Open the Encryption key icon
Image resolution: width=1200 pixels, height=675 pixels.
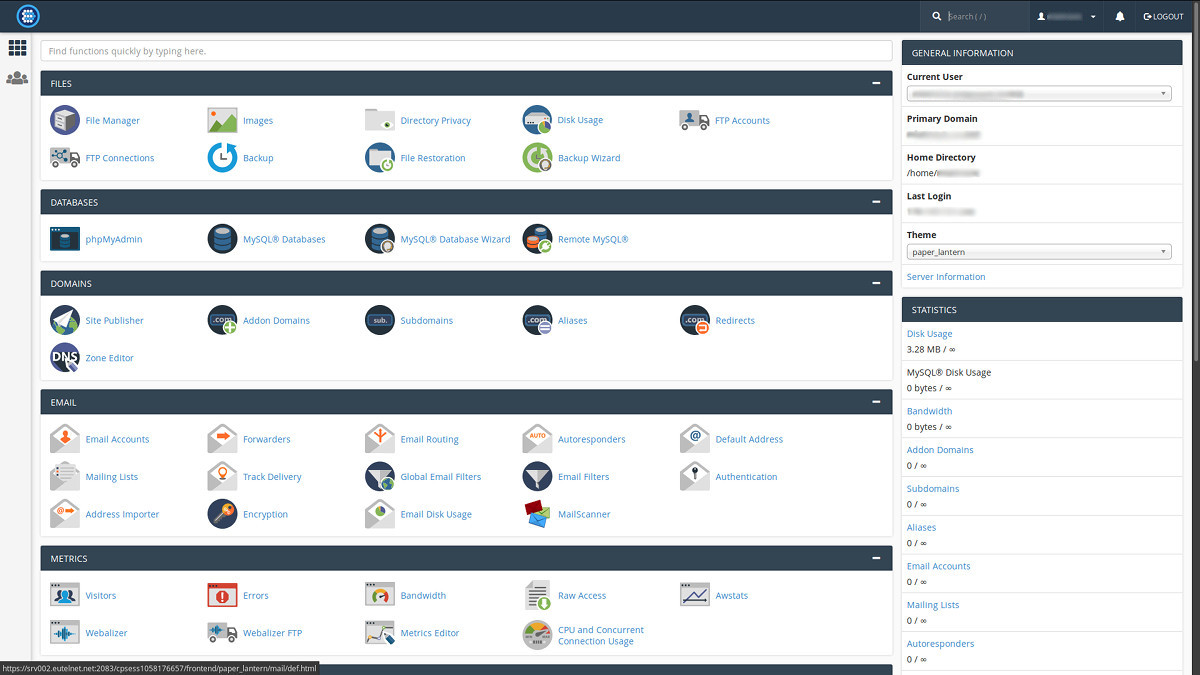click(x=222, y=514)
